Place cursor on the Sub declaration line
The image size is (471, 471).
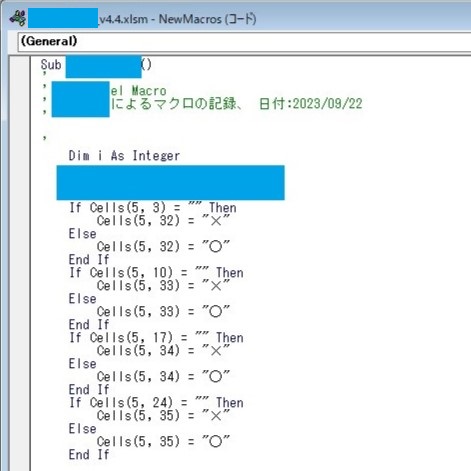pyautogui.click(x=96, y=65)
